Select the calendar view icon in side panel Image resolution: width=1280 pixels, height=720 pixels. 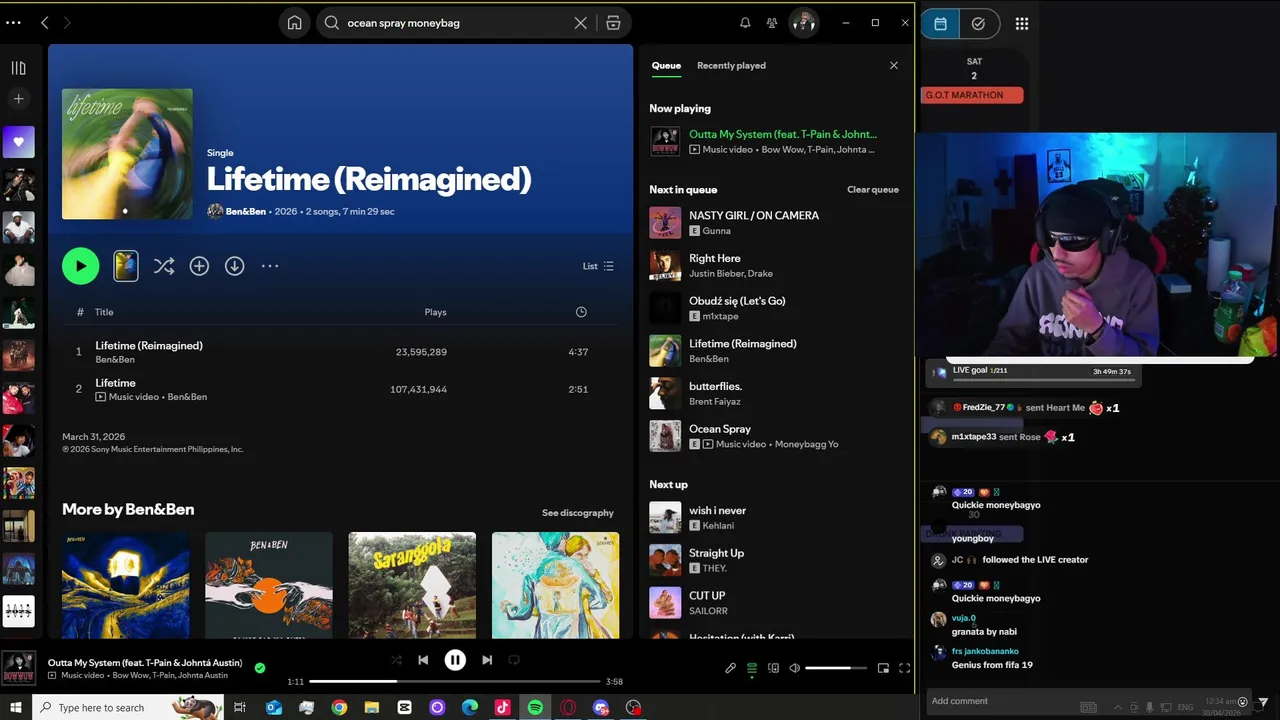tap(940, 24)
